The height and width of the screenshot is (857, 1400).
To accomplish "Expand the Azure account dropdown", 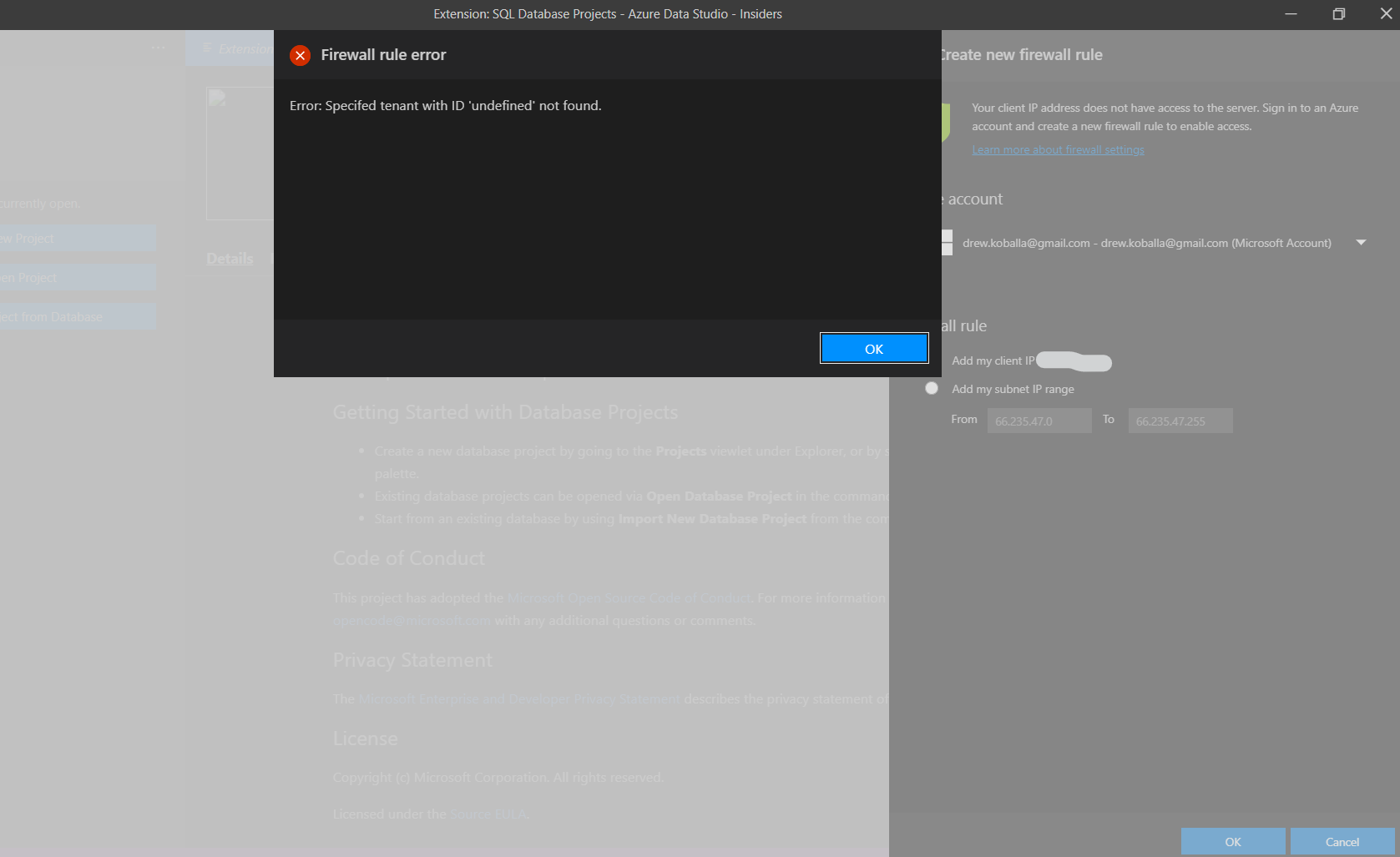I will pos(1362,242).
